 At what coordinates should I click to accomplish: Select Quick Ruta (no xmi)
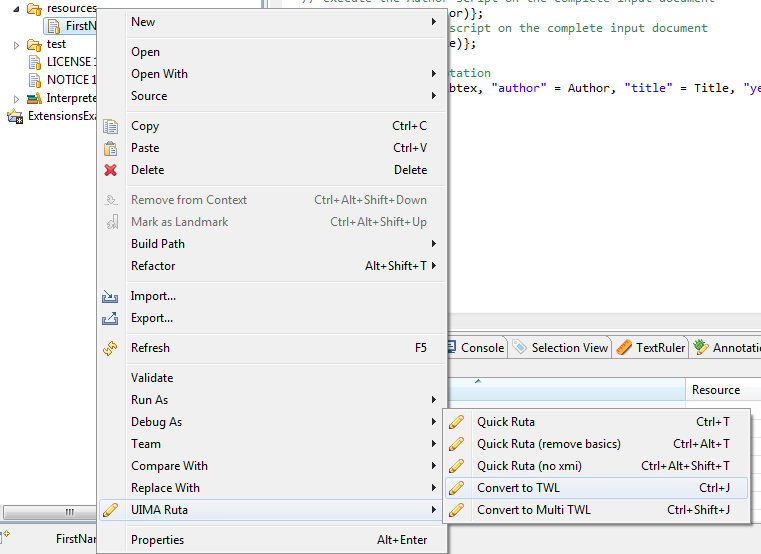[529, 466]
